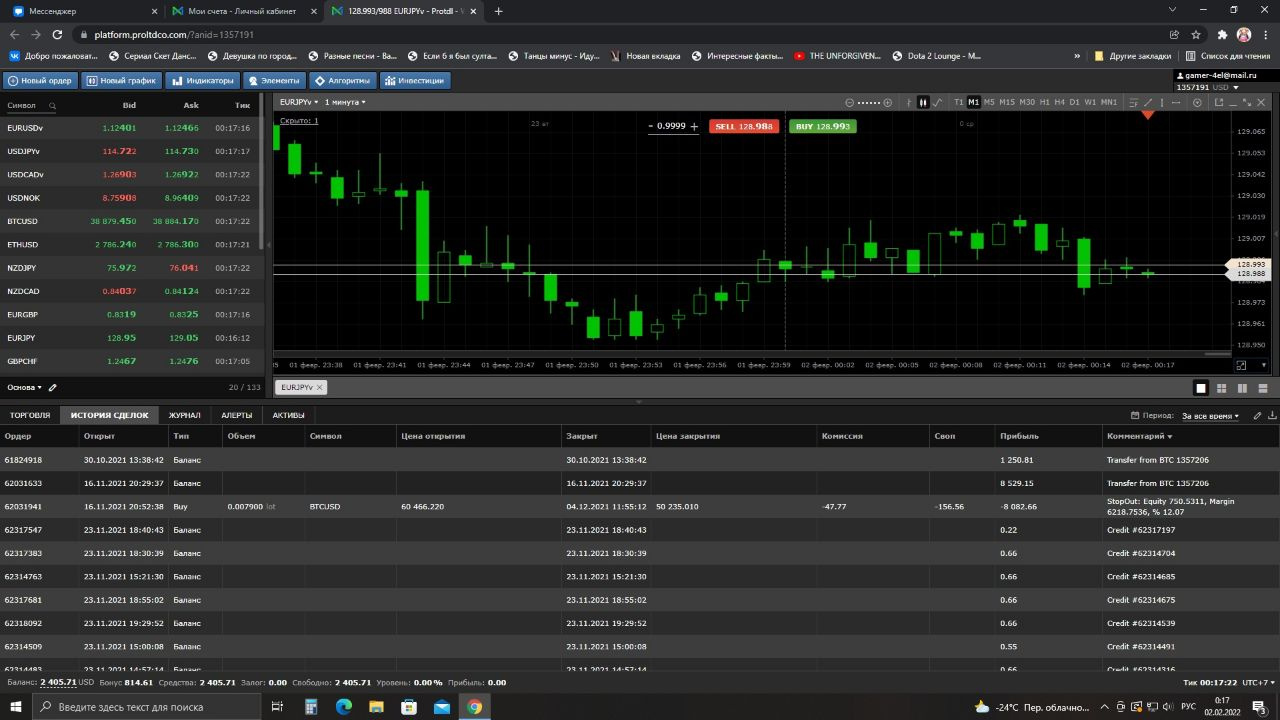Click the volume field showing 0.9999
This screenshot has width=1280, height=720.
click(671, 126)
